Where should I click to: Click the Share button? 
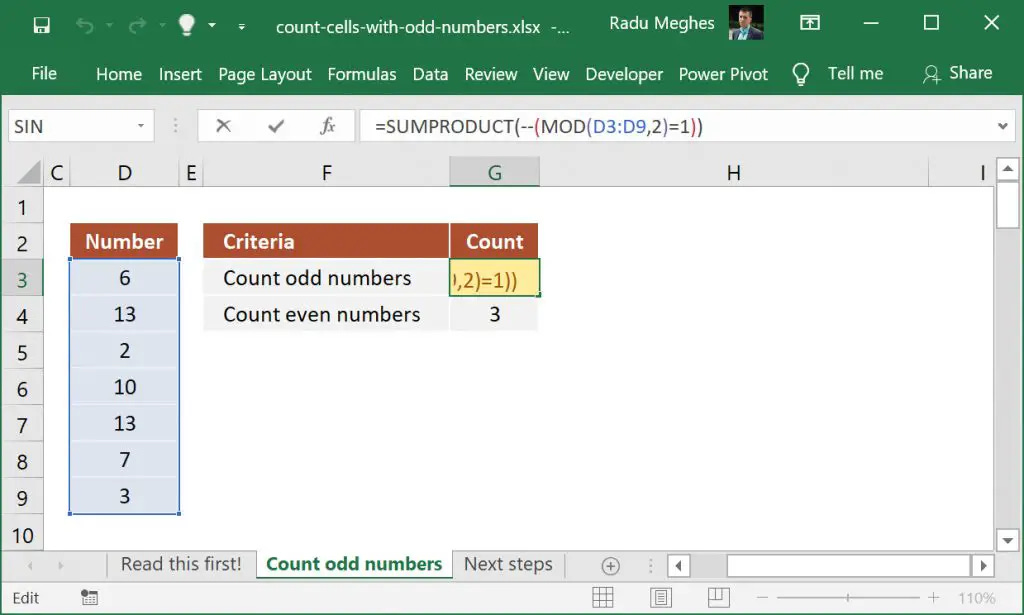click(959, 73)
